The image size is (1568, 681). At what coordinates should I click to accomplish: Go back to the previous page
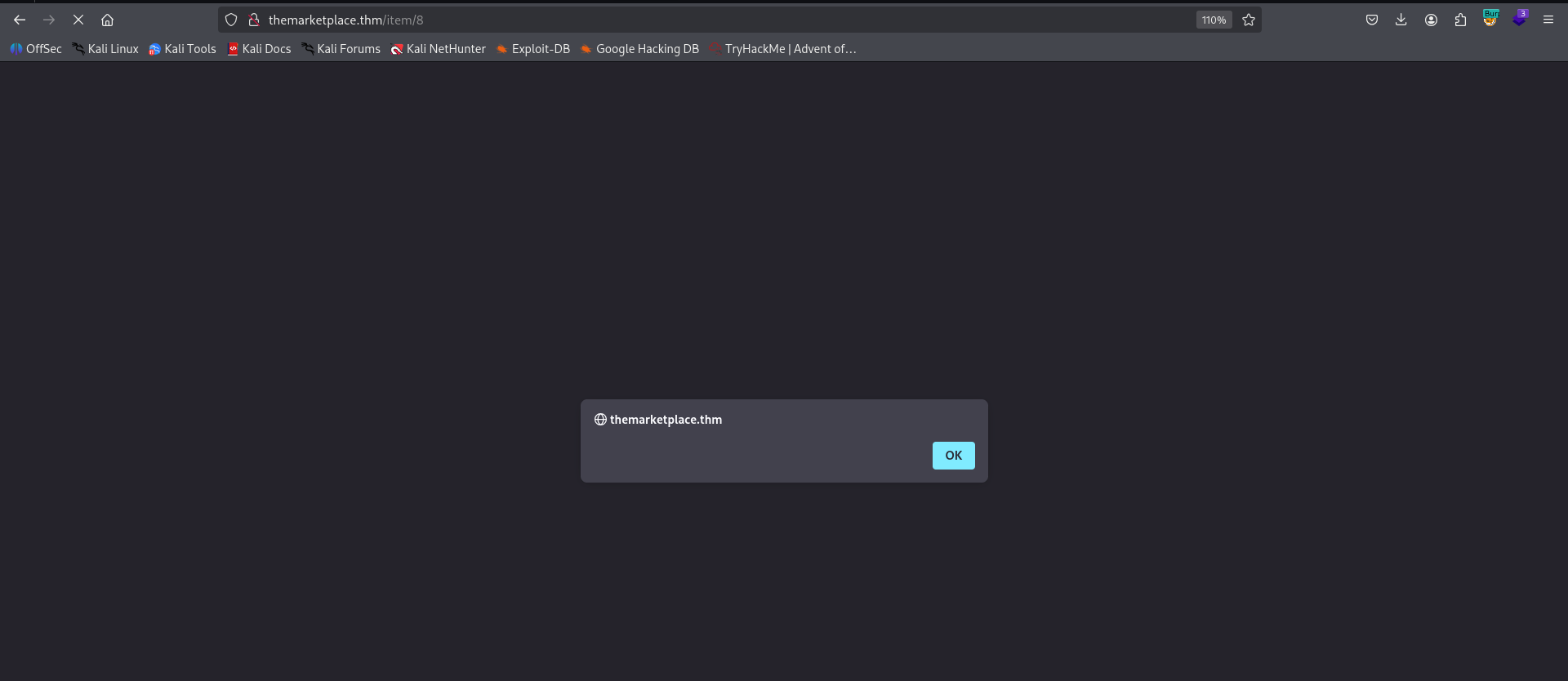[20, 20]
